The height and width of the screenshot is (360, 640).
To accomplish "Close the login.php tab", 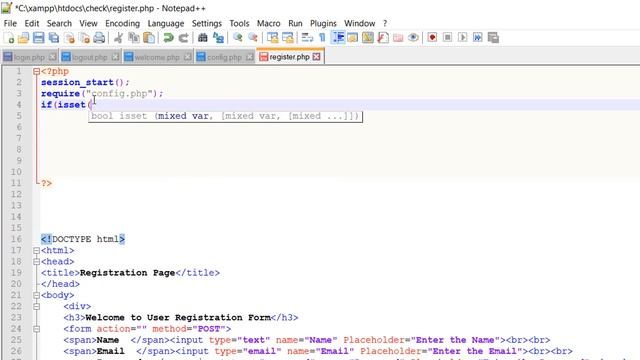I will point(53,57).
